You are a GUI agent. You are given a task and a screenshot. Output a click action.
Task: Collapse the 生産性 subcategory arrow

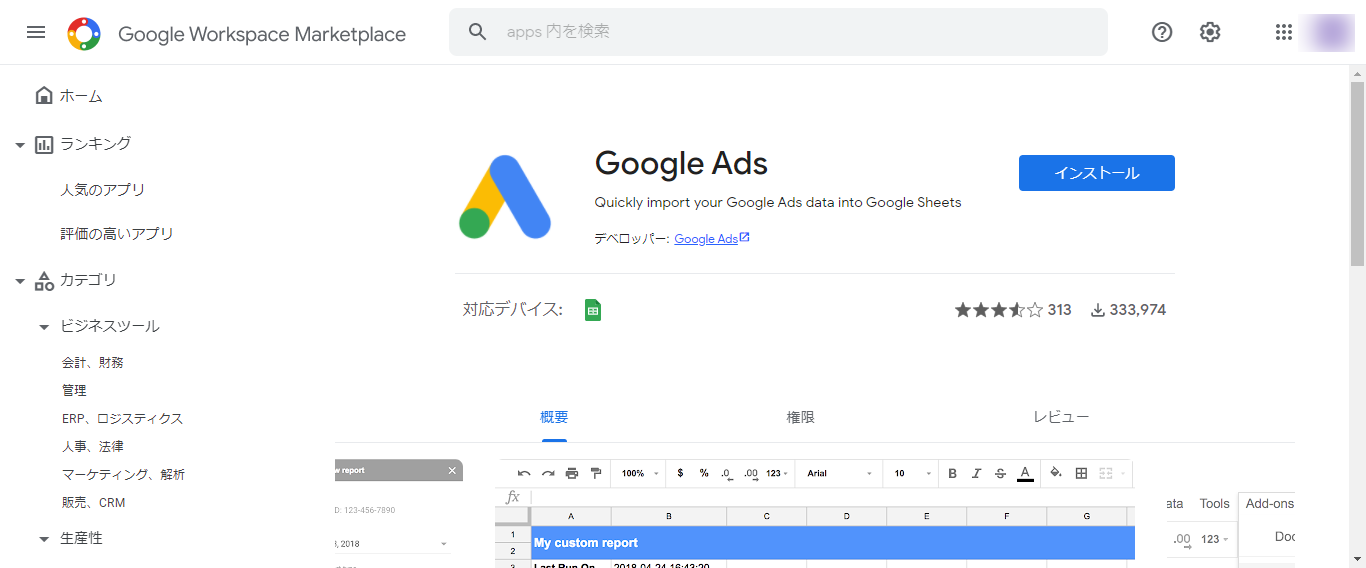coord(44,539)
